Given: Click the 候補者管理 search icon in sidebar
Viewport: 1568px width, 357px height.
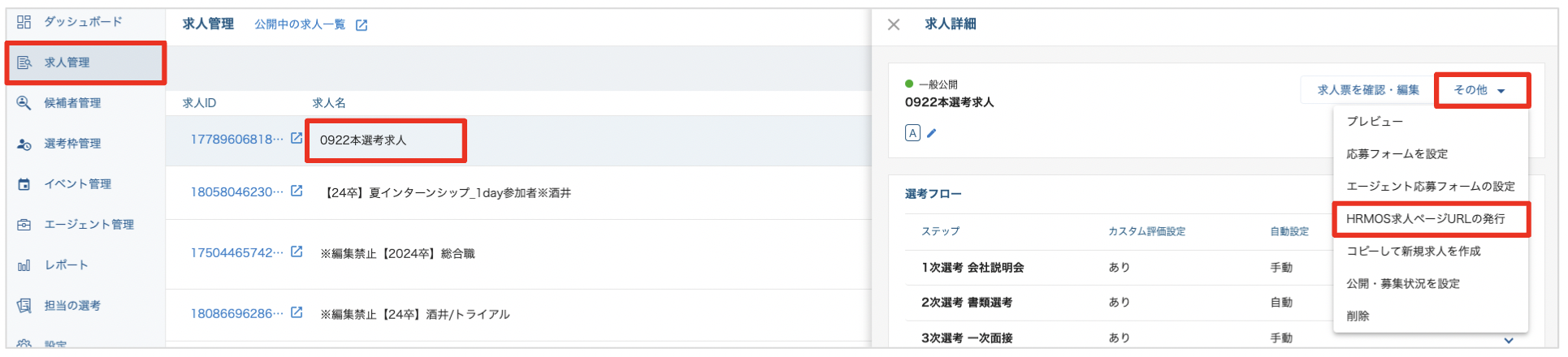Looking at the screenshot, I should pyautogui.click(x=24, y=103).
